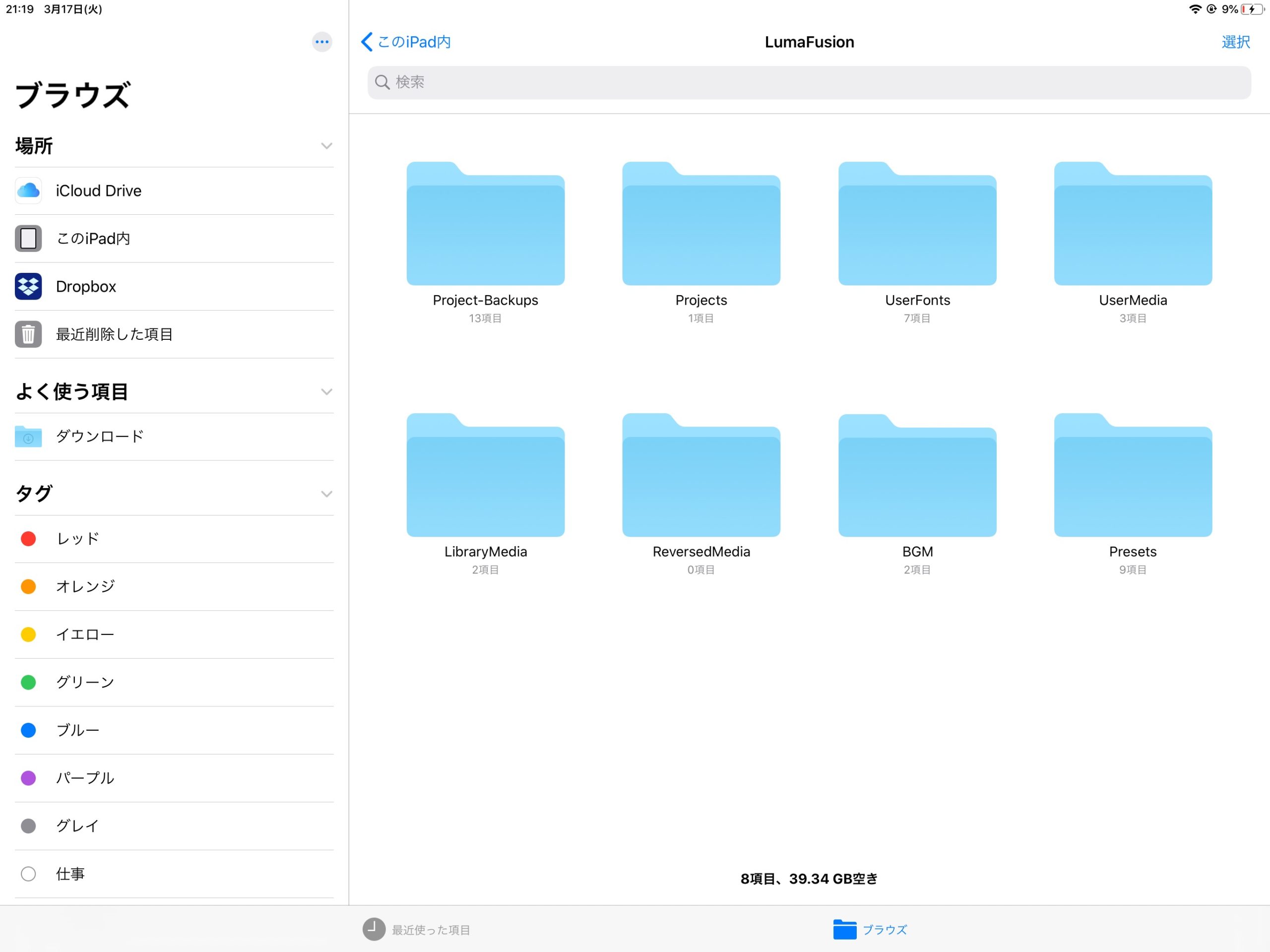Tap the Wi-Fi status icon
The width and height of the screenshot is (1270, 952).
1195,9
